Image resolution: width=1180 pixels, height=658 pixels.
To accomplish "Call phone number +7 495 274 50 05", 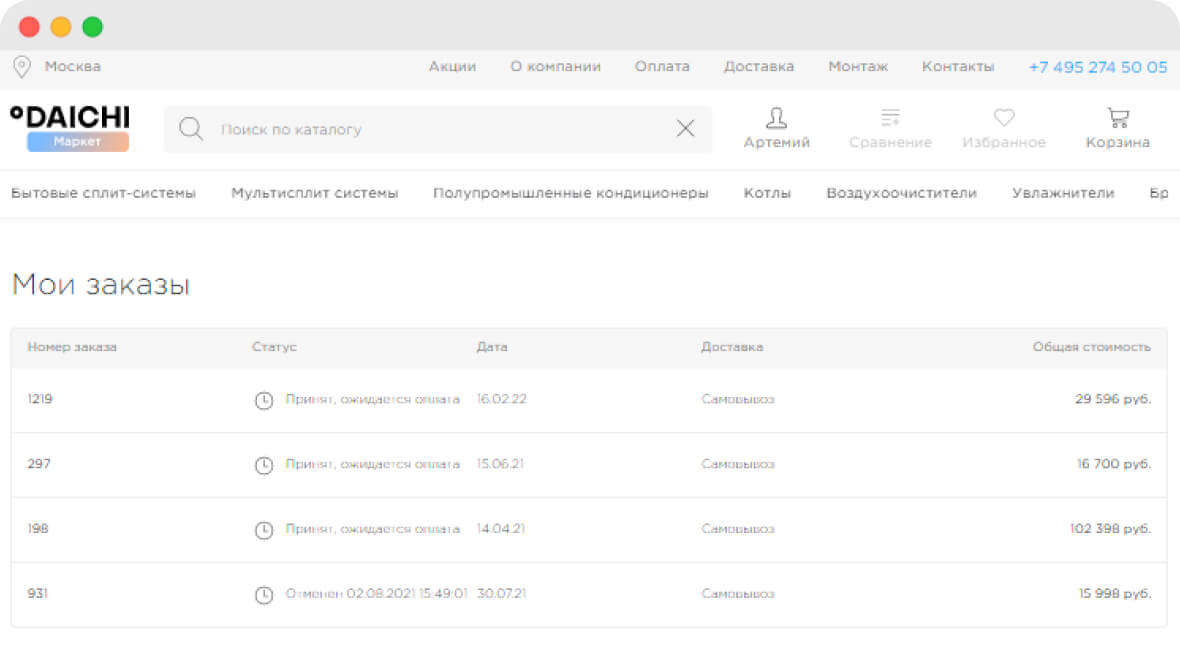I will (1097, 67).
